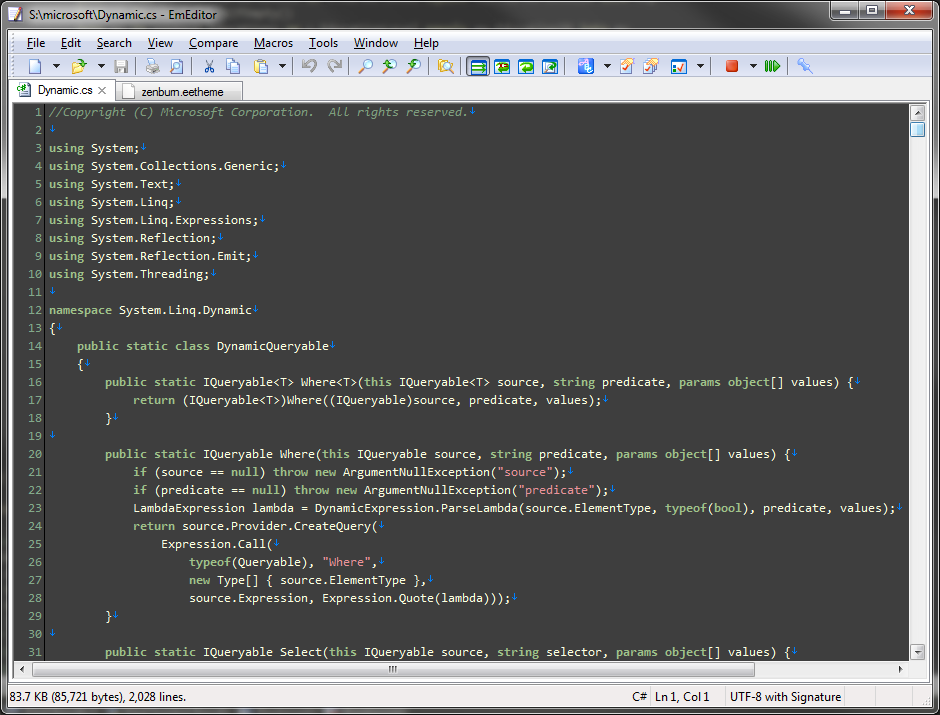Toggle wrap-by-window mode icon
This screenshot has height=715, width=940.
point(526,65)
